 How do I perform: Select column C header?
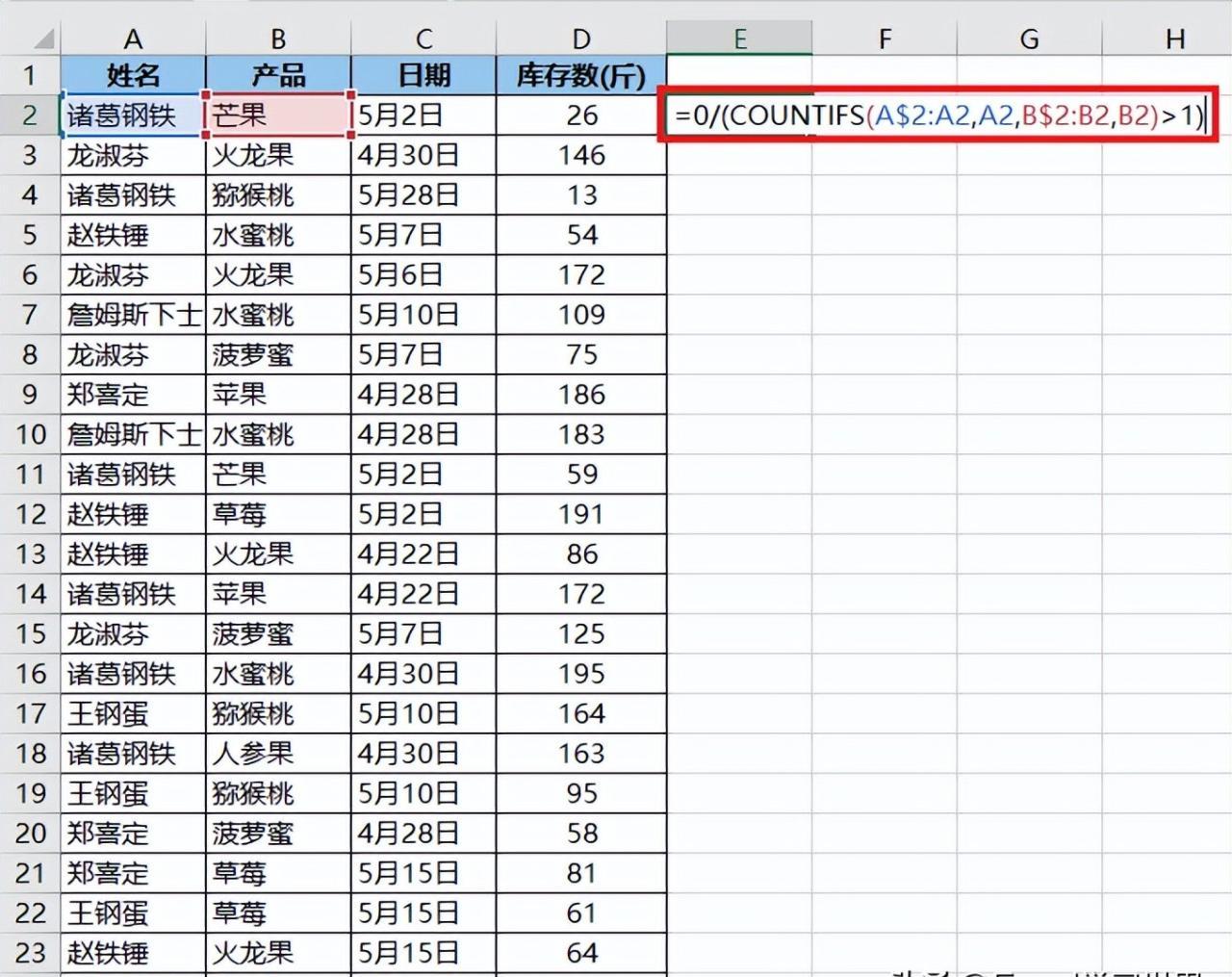[x=423, y=39]
